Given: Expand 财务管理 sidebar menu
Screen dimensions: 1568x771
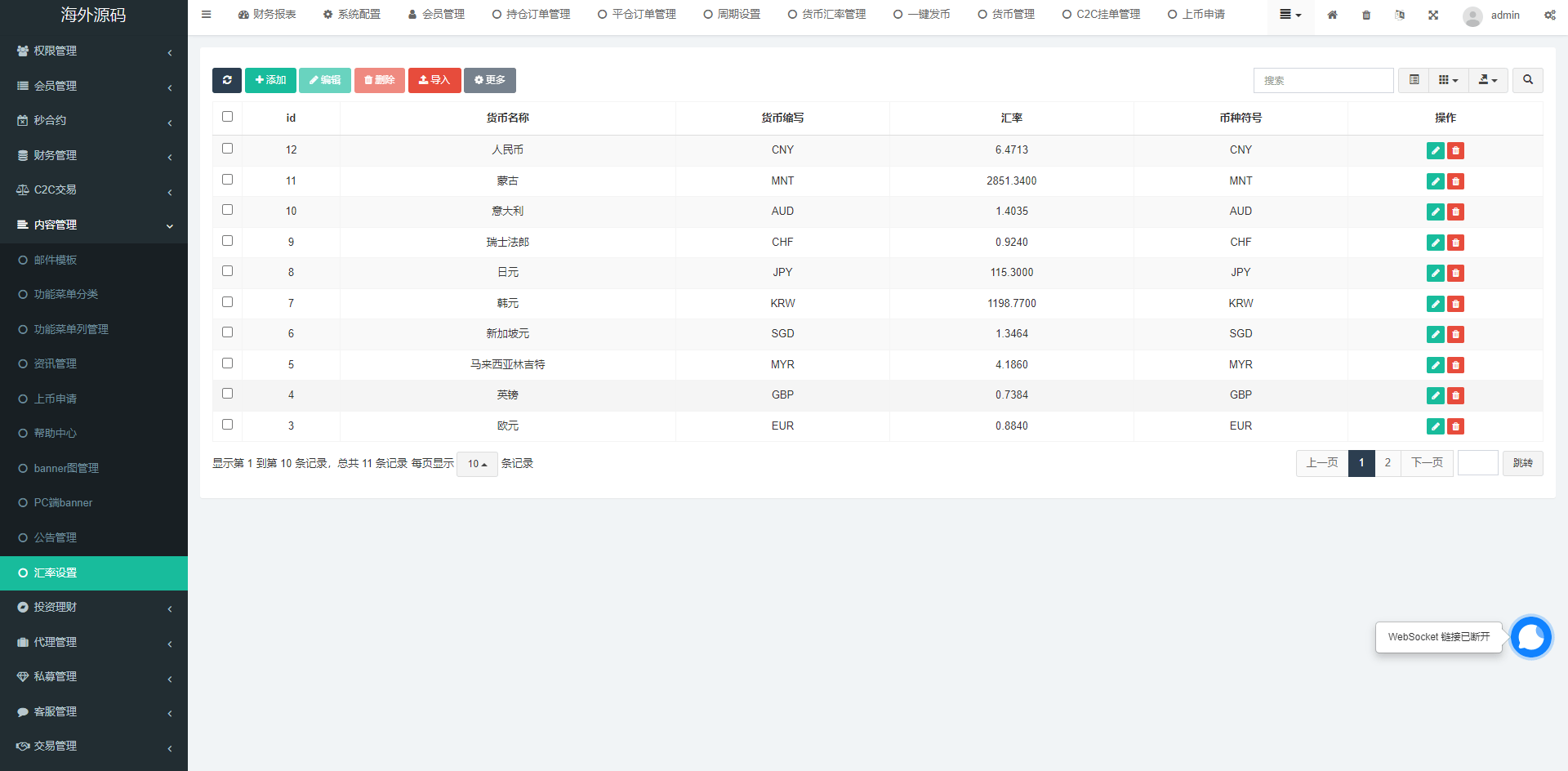Looking at the screenshot, I should pos(94,155).
